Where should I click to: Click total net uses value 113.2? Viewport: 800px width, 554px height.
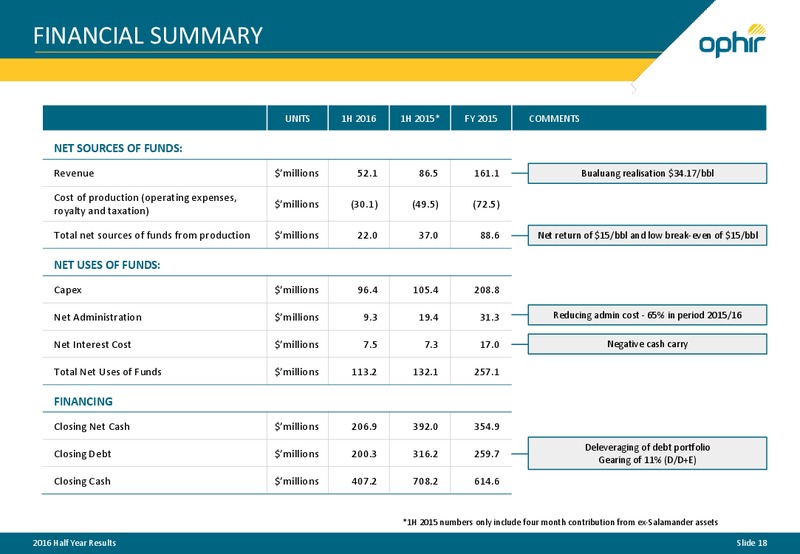[364, 372]
